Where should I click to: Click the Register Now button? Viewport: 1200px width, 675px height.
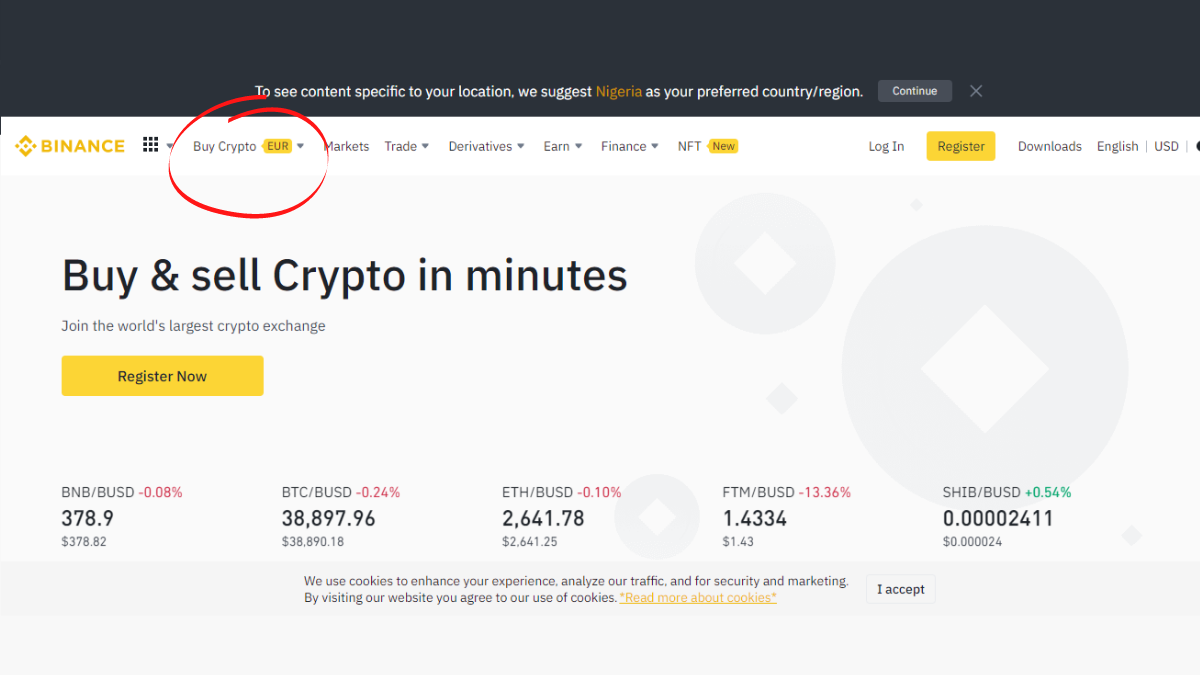pos(162,376)
